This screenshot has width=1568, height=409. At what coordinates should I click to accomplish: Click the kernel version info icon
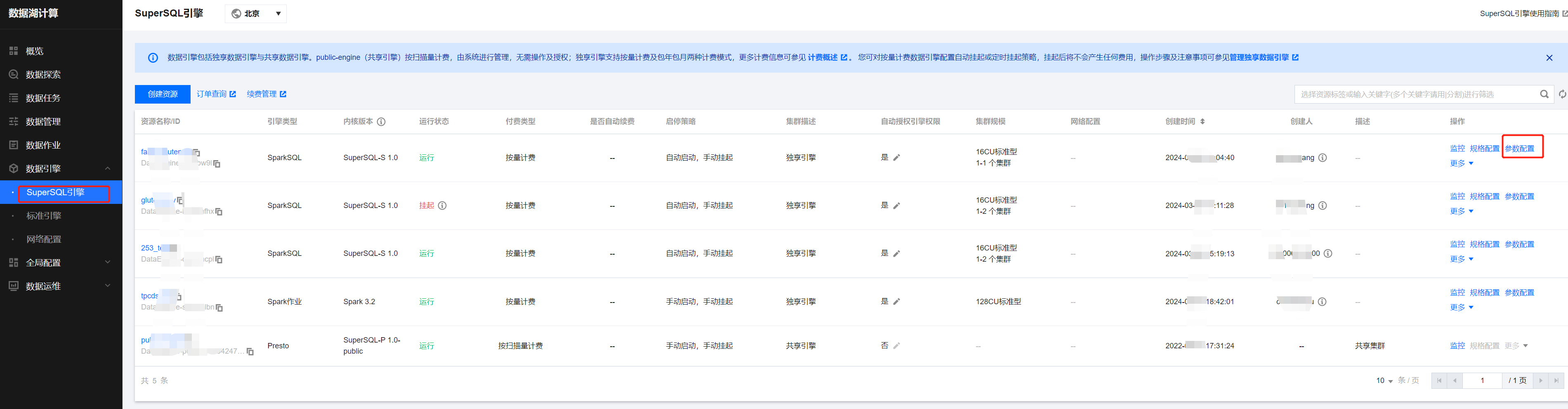381,122
